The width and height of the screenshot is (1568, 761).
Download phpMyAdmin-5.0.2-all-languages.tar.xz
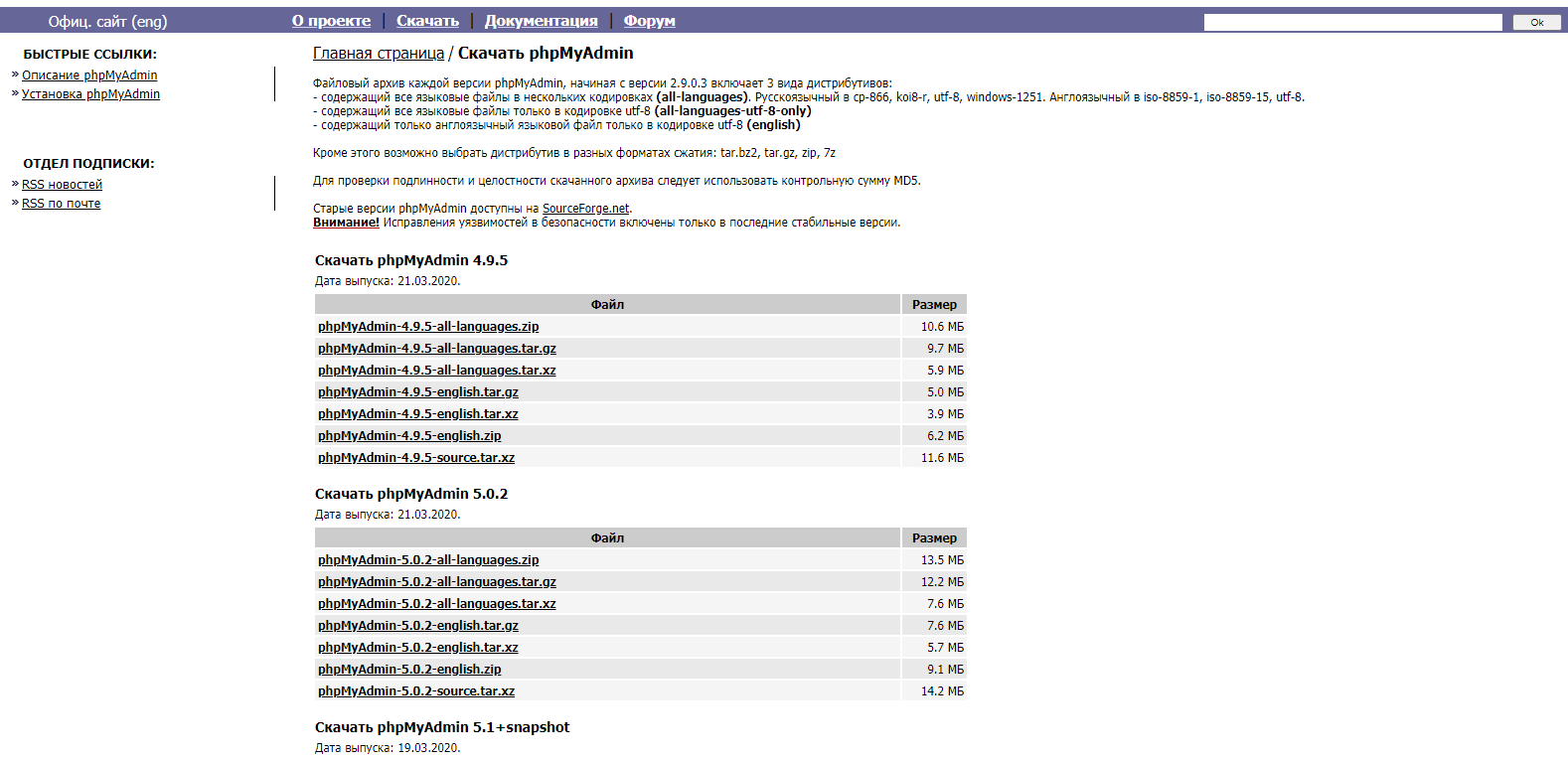pyautogui.click(x=436, y=604)
